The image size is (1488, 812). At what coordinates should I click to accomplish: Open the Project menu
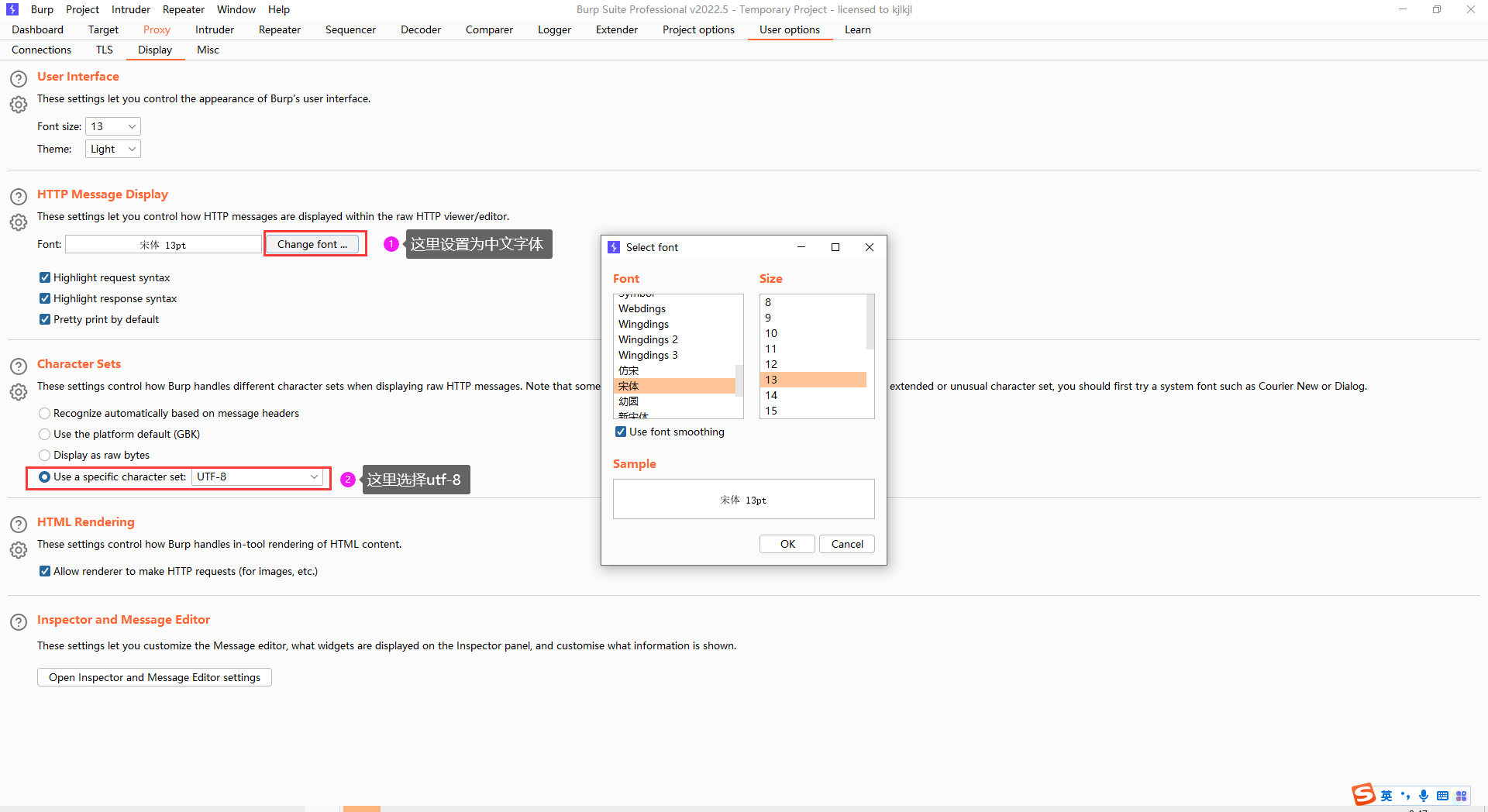tap(82, 9)
